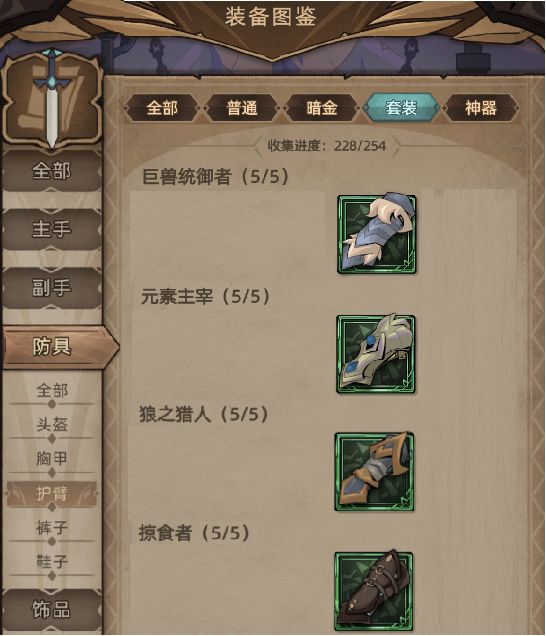
Task: Select the 元素主宰 bracer icon
Action: (376, 354)
